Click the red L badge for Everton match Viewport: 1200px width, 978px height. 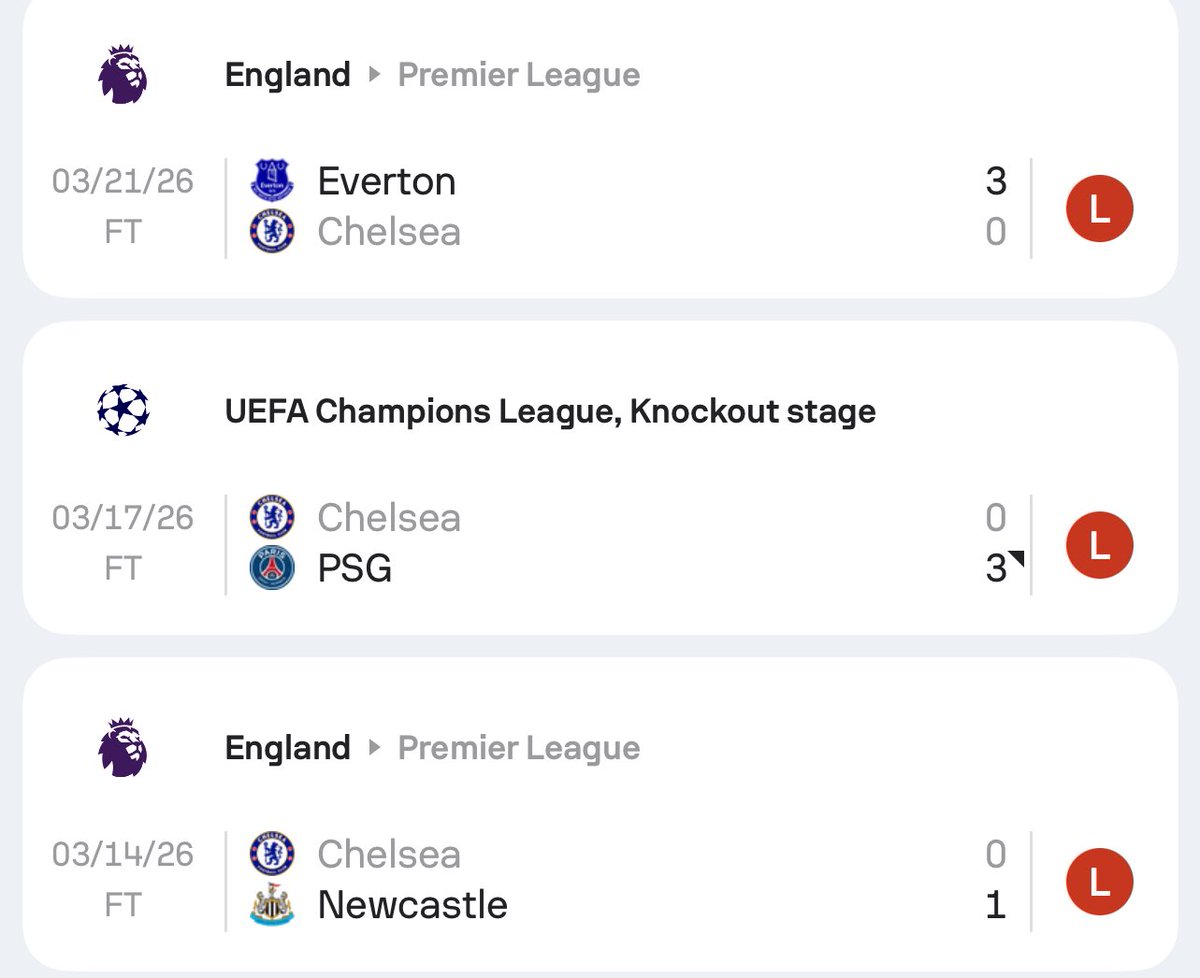pyautogui.click(x=1099, y=209)
